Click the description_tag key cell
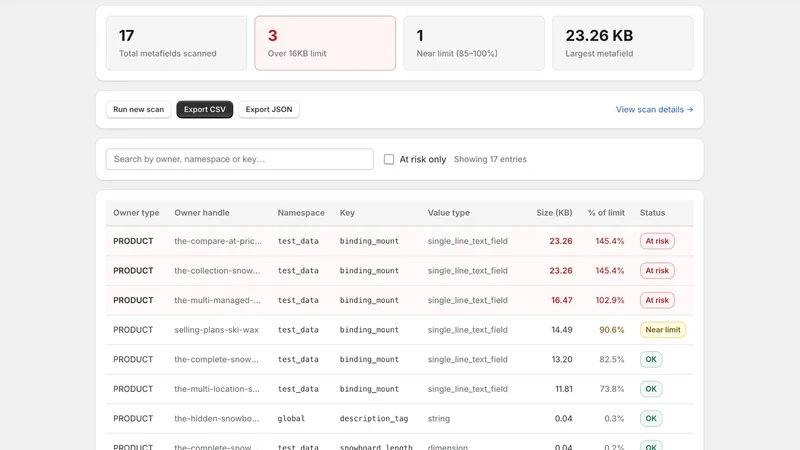 pyautogui.click(x=374, y=418)
